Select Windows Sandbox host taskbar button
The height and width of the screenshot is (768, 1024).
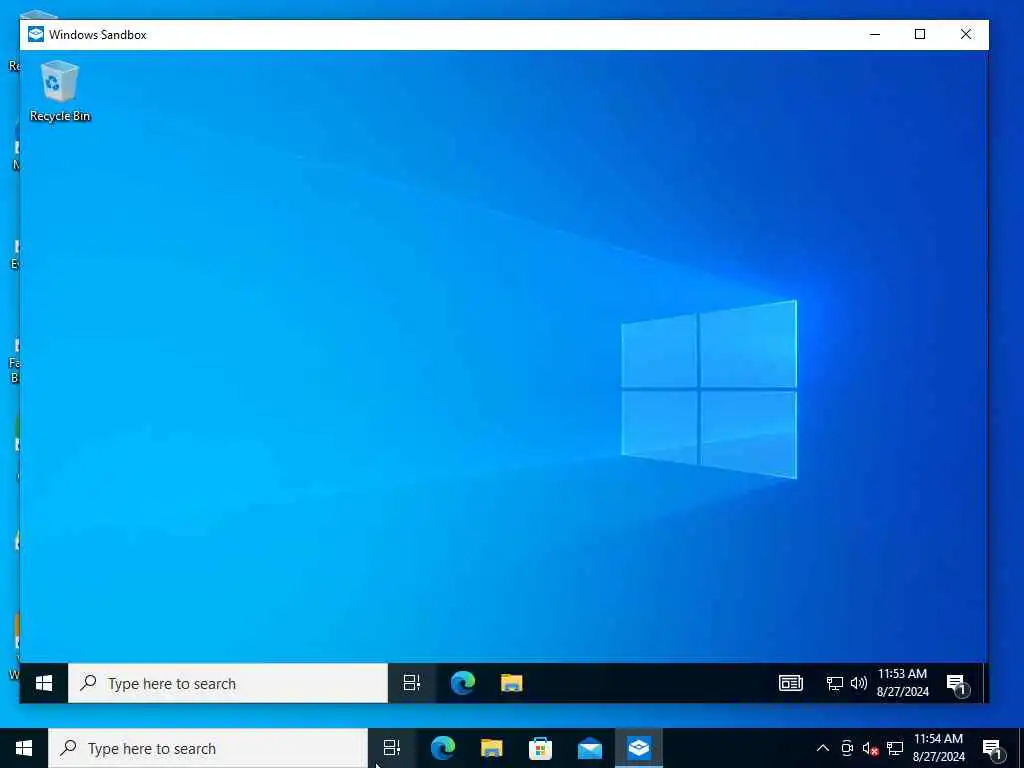[x=639, y=748]
